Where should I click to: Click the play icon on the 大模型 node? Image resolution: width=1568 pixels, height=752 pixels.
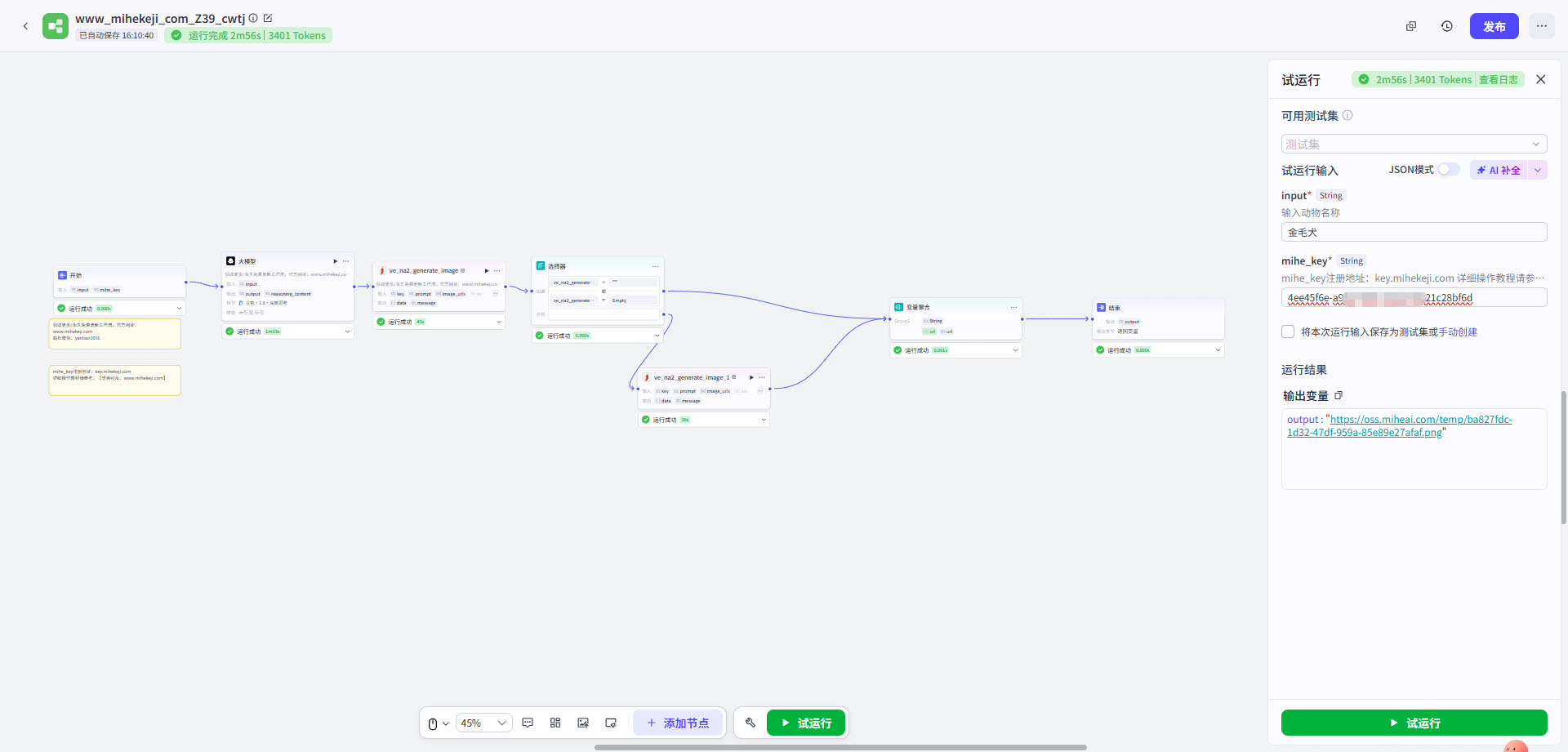pyautogui.click(x=335, y=261)
